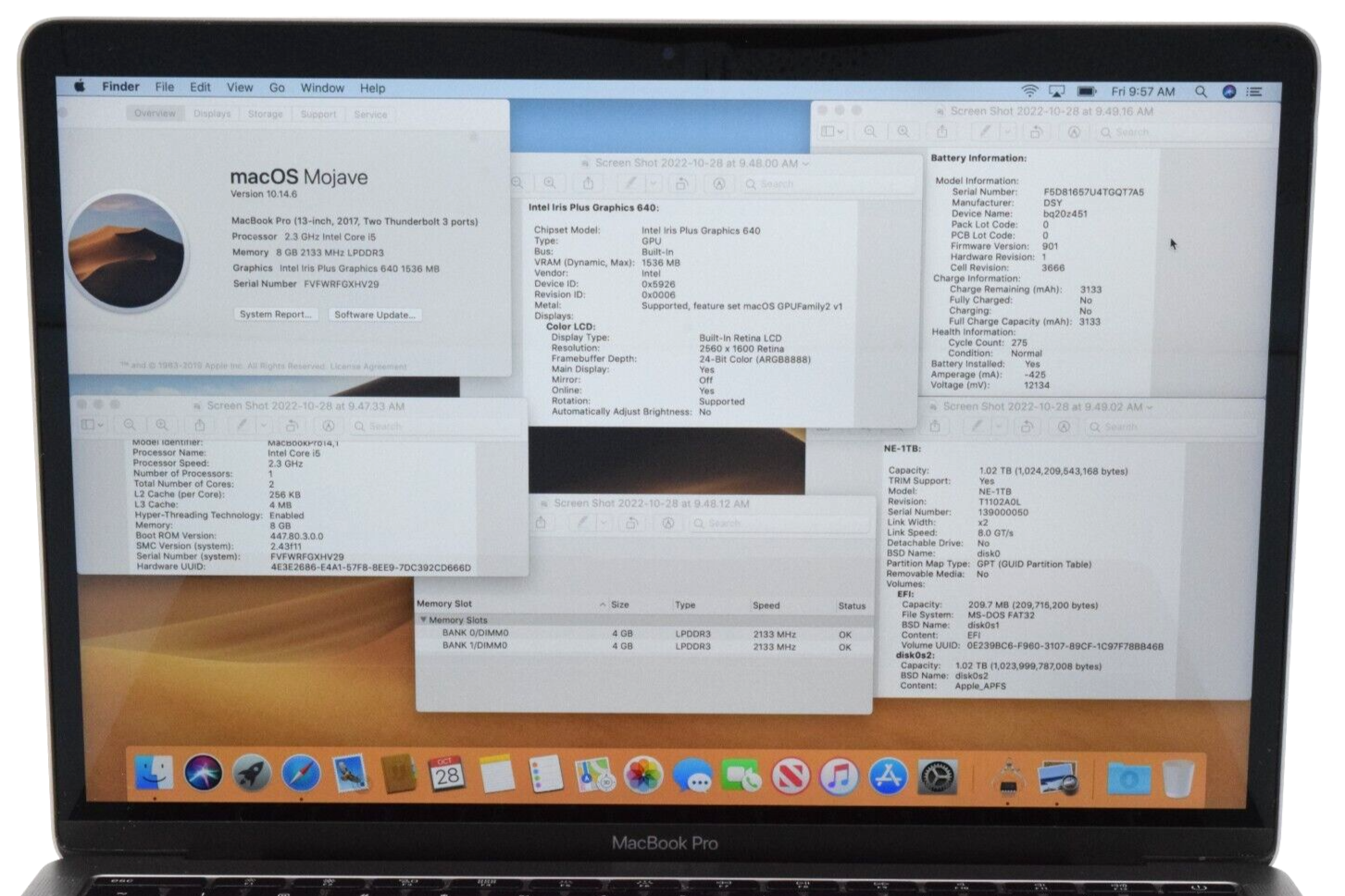The width and height of the screenshot is (1345, 896).
Task: Open the Apple menu
Action: pyautogui.click(x=80, y=86)
